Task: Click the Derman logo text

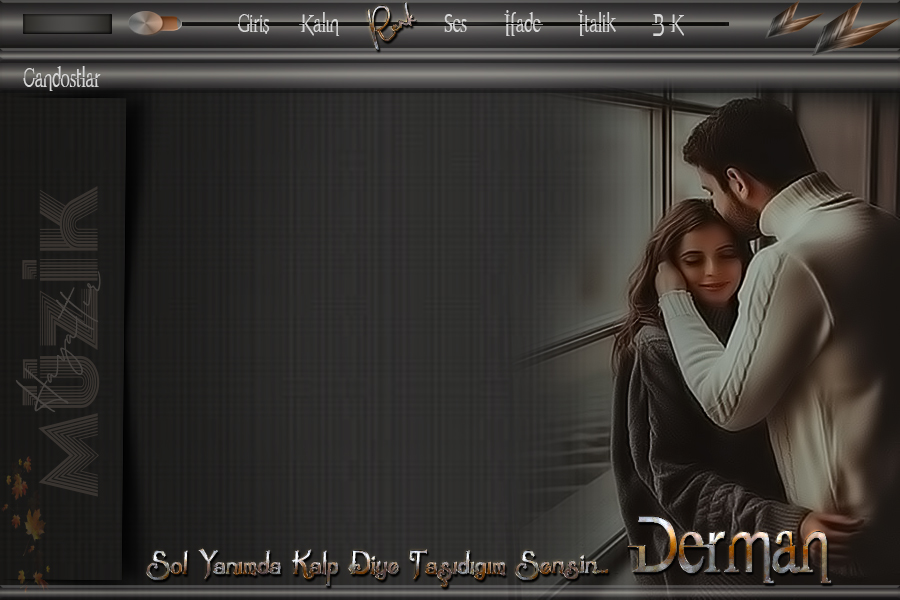Action: pos(731,548)
